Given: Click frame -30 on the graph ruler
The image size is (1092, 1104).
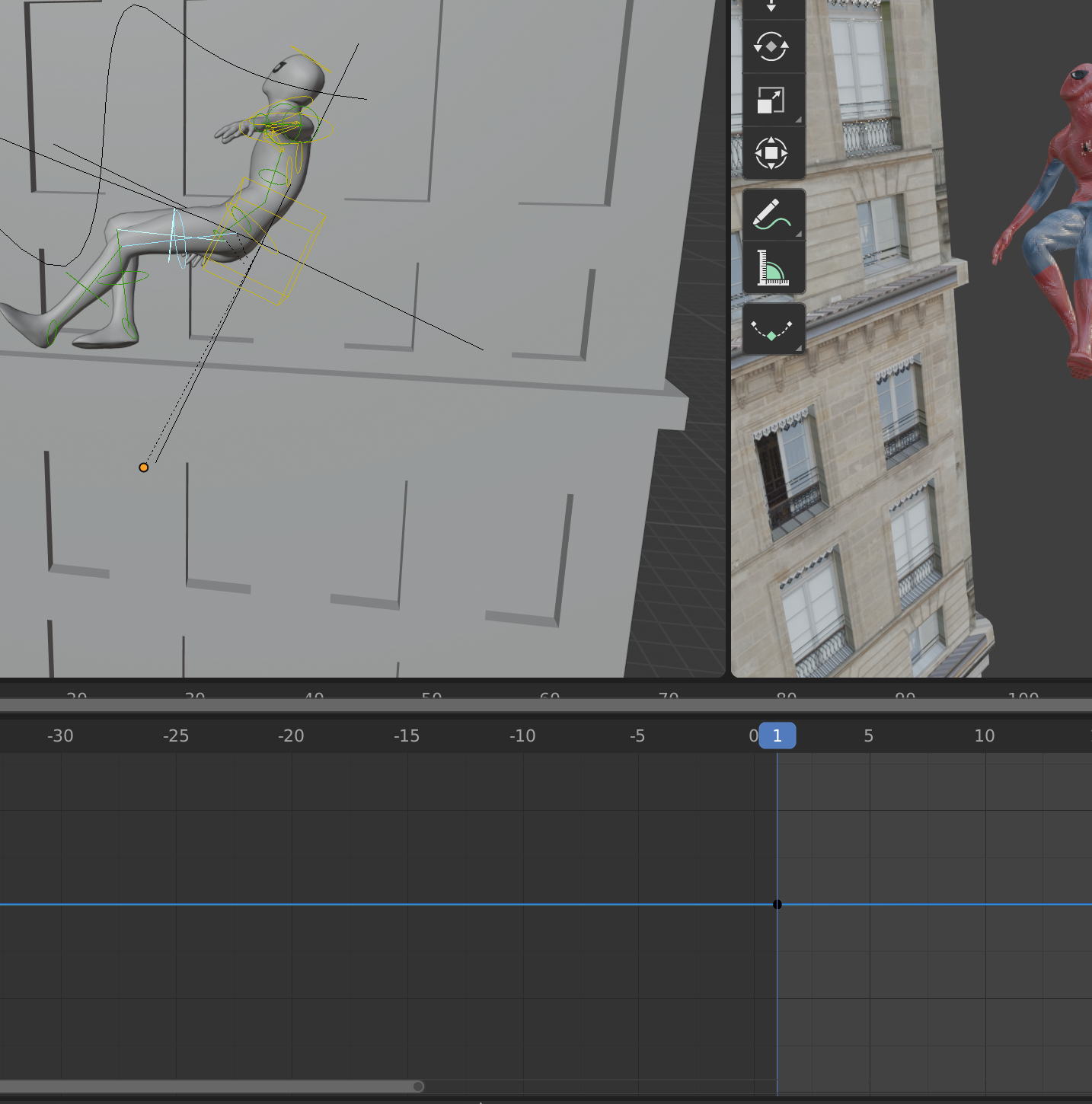Looking at the screenshot, I should point(60,735).
